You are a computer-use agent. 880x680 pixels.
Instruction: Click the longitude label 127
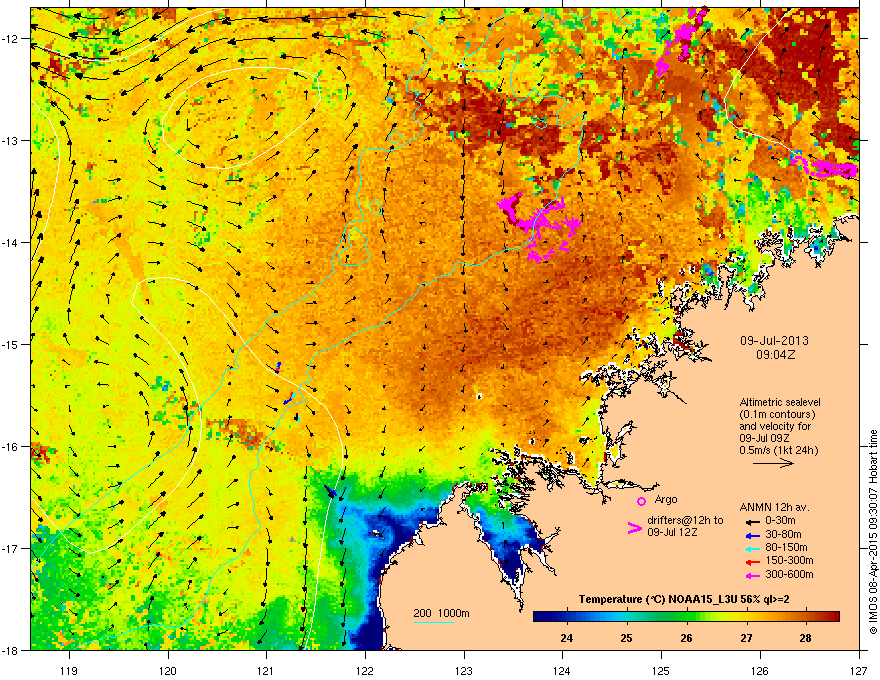(x=859, y=670)
